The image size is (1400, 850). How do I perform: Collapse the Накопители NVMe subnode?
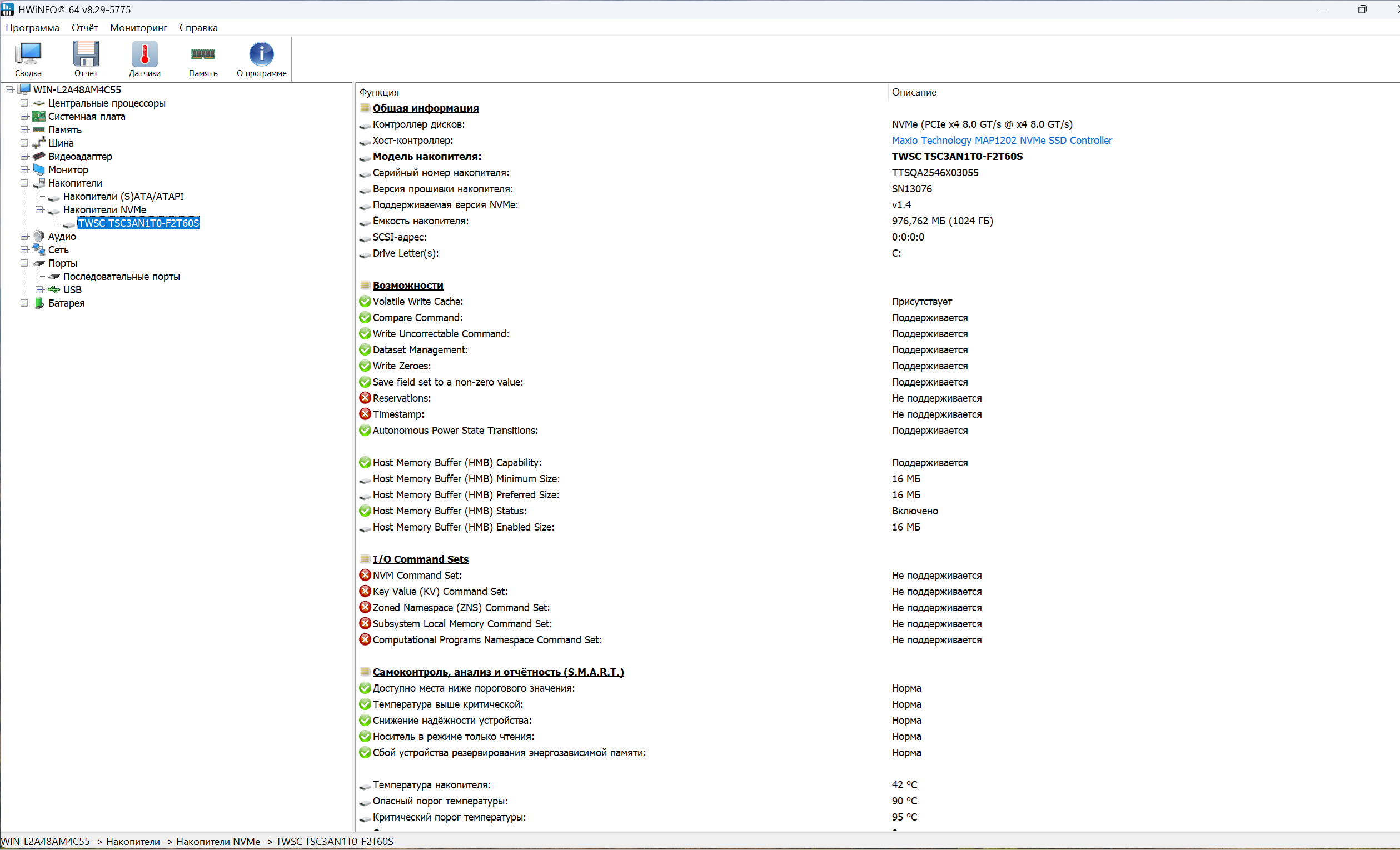pyautogui.click(x=39, y=209)
